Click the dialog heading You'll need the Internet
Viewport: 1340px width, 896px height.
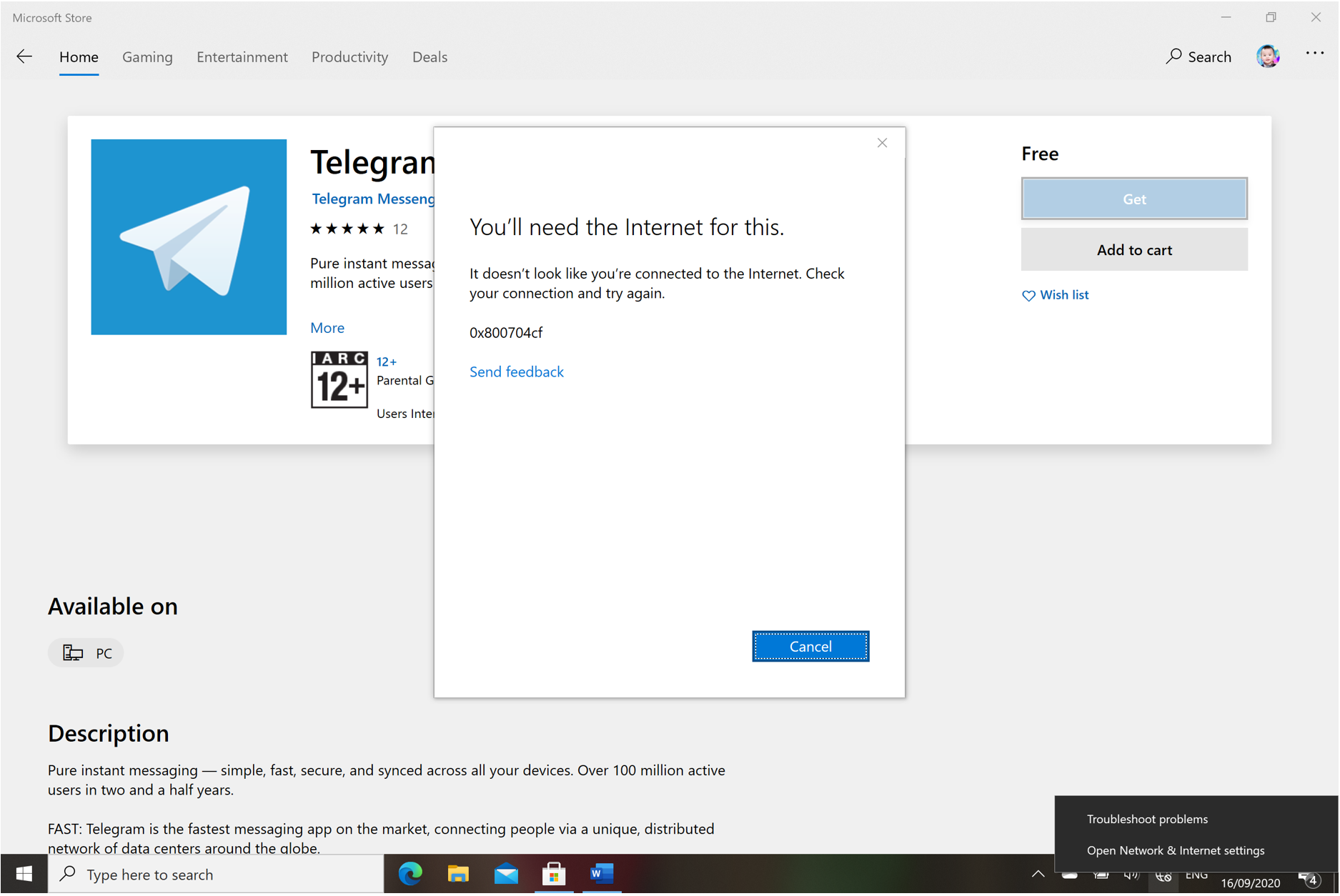pos(627,227)
